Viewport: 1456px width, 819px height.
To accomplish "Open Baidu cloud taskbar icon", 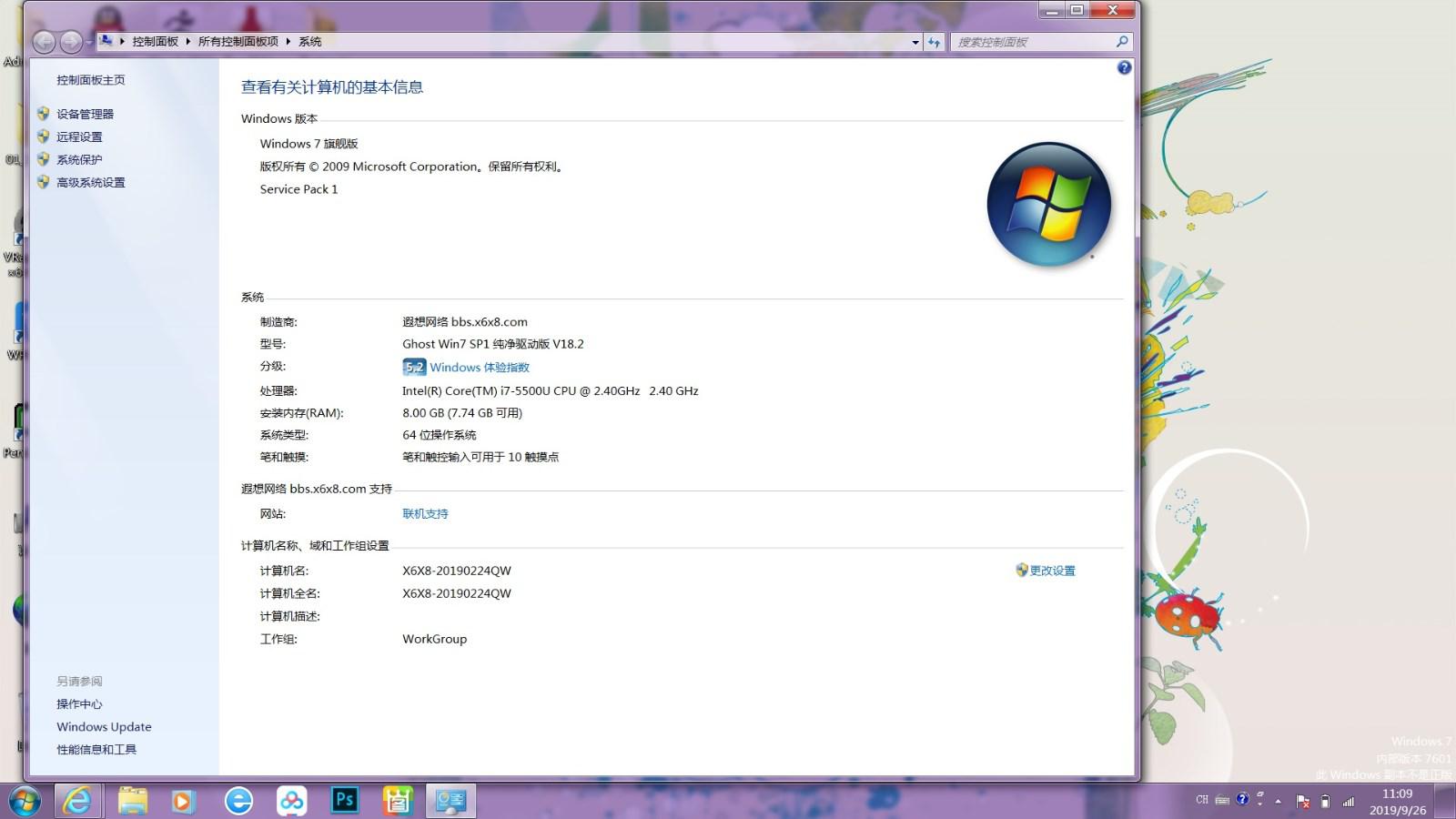I will [x=291, y=801].
